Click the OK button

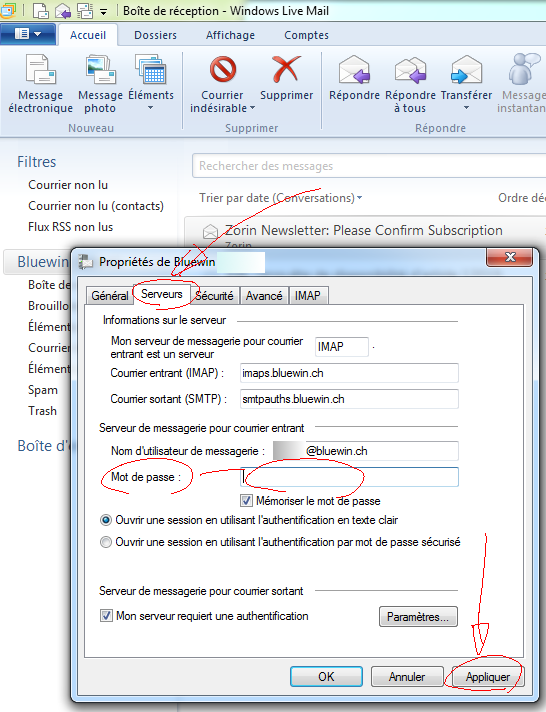coord(326,677)
